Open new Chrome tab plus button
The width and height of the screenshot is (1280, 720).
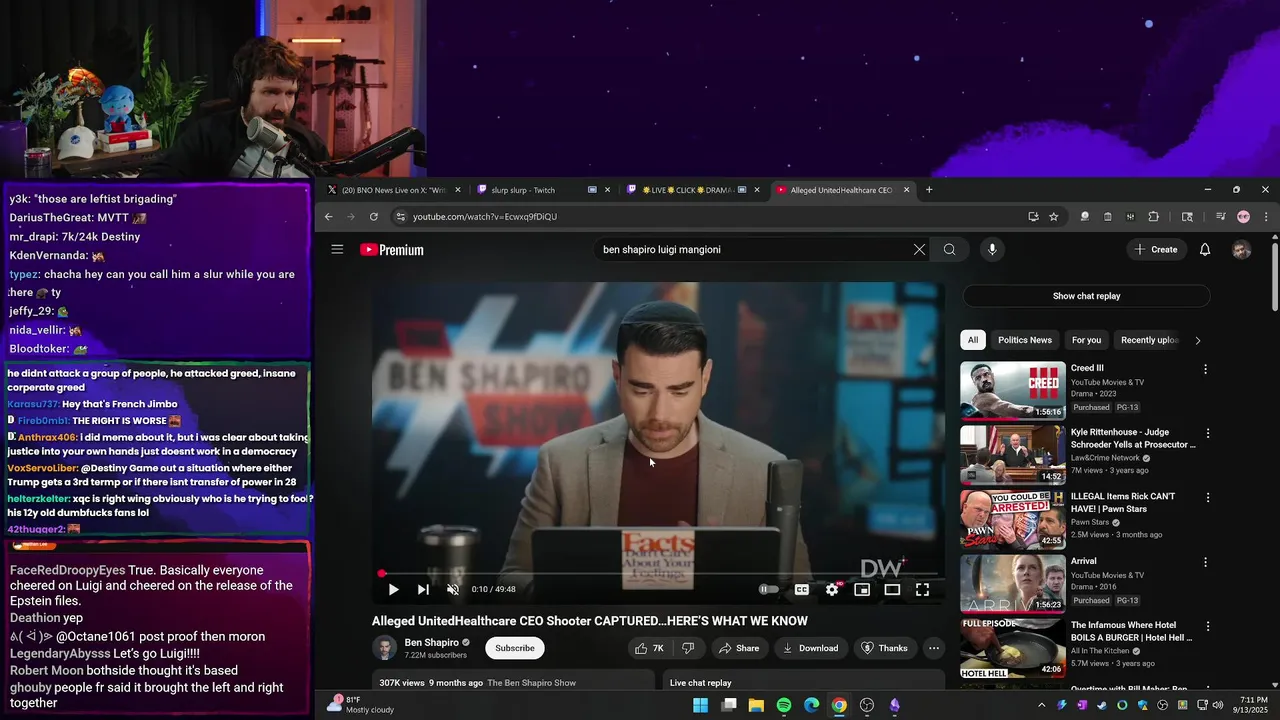pos(929,190)
